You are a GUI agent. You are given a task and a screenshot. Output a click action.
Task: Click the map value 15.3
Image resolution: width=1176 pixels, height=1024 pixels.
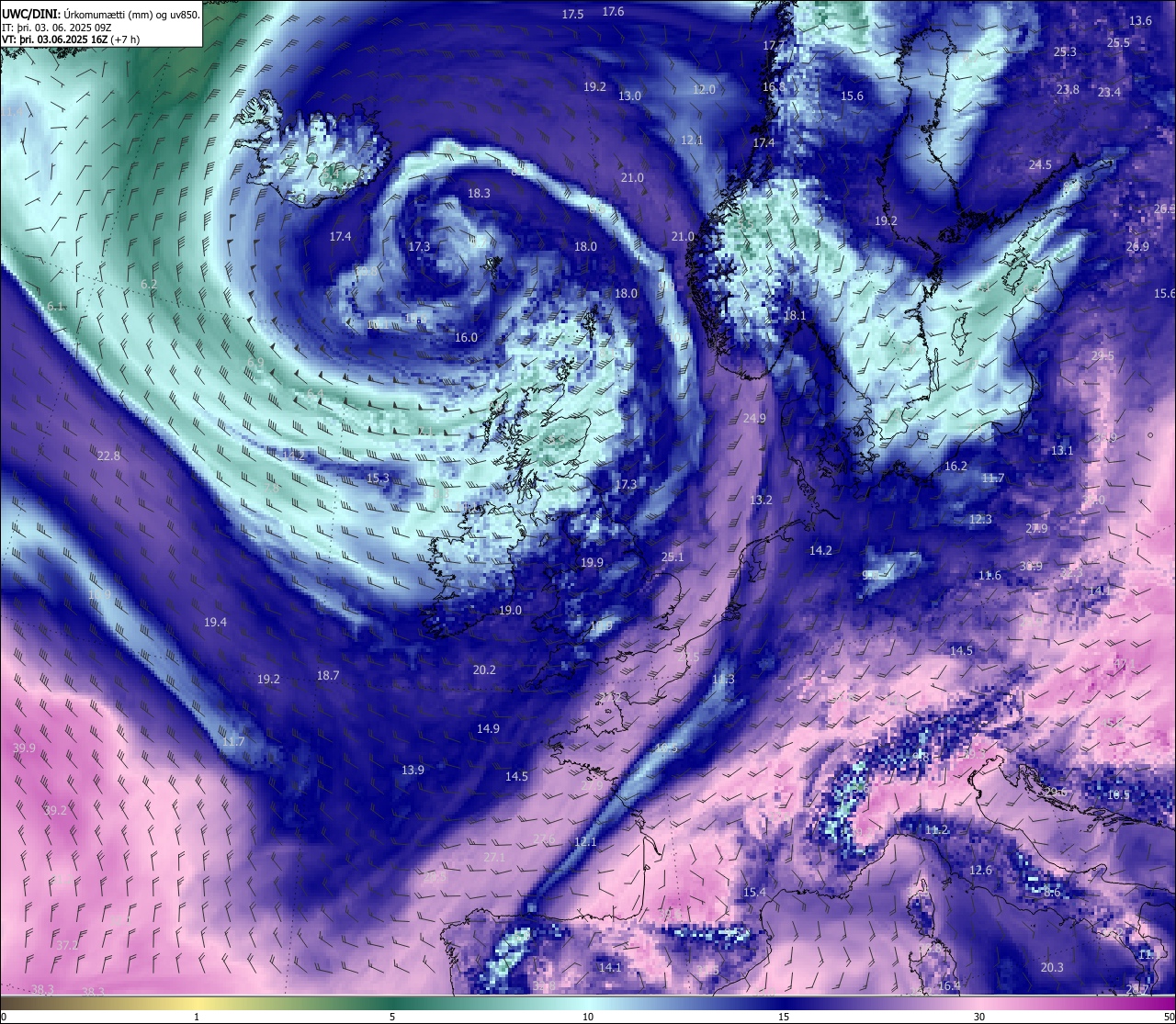click(x=378, y=478)
